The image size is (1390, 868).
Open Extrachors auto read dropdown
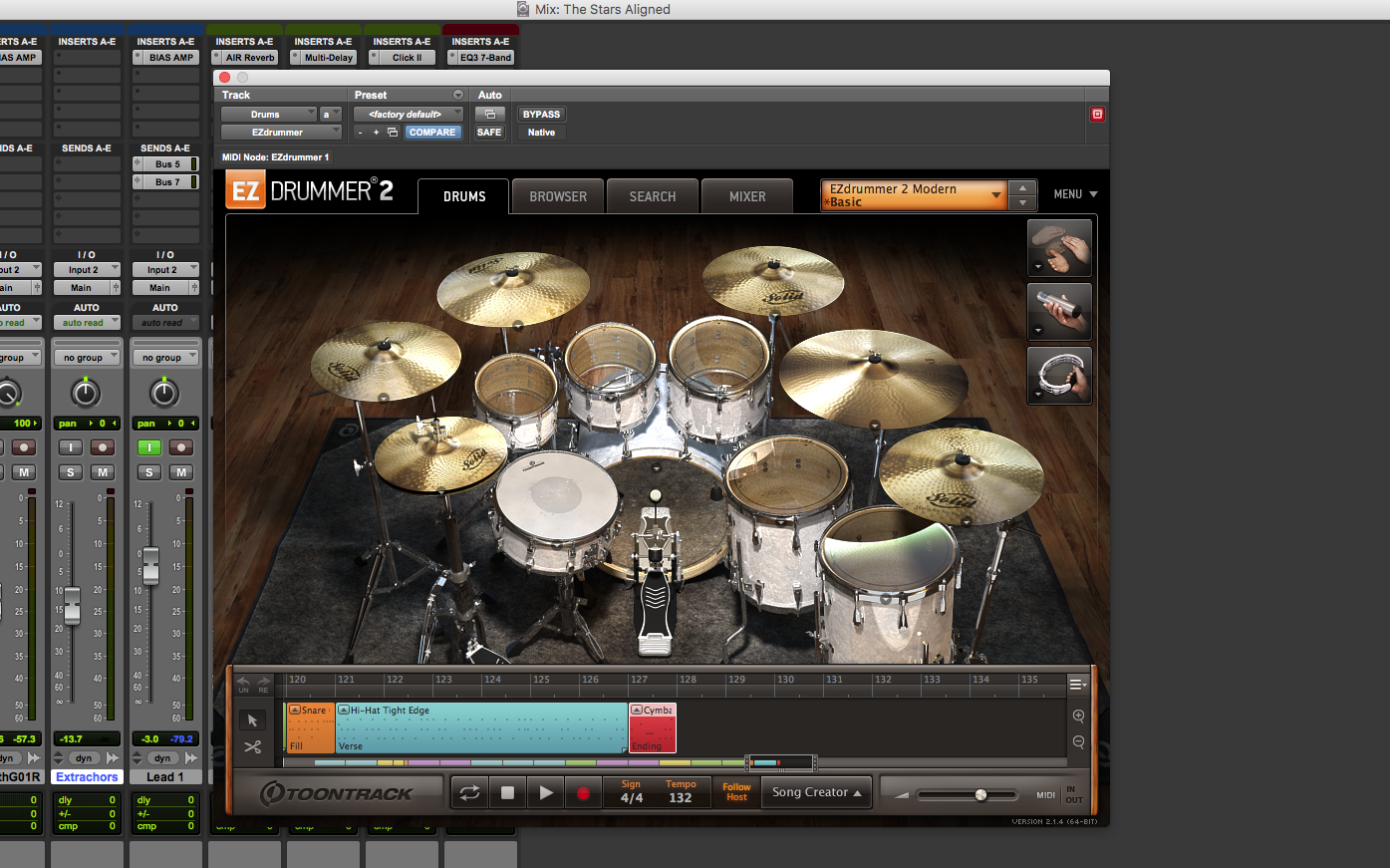click(x=86, y=323)
